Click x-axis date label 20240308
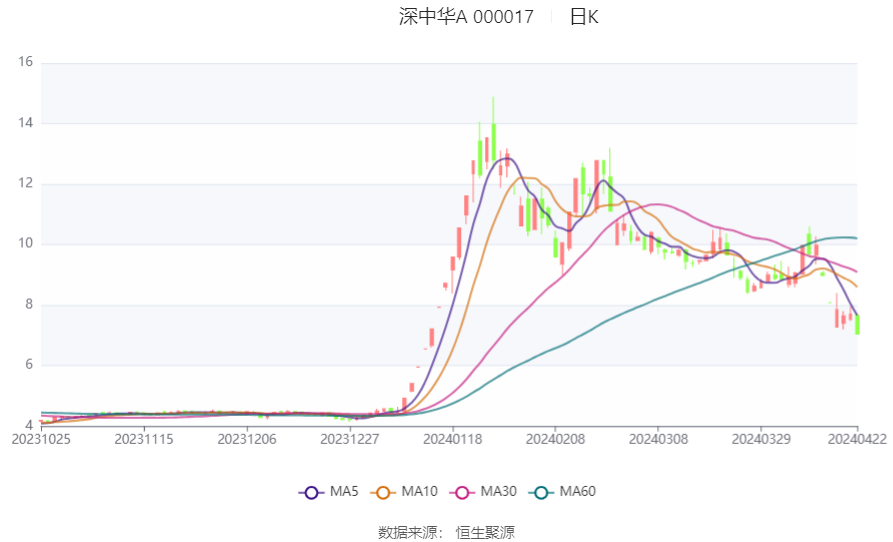This screenshot has height=542, width=893. pos(658,439)
